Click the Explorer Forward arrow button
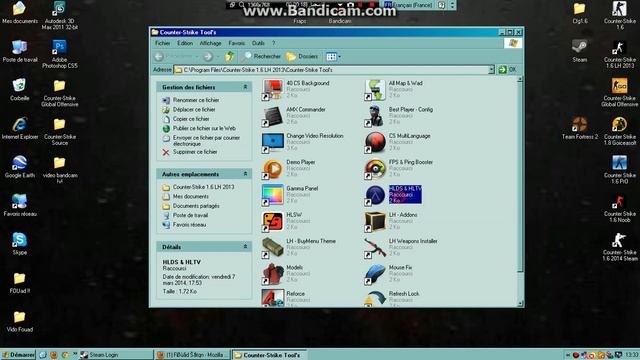Image resolution: width=640 pixels, height=360 pixels. (x=208, y=56)
